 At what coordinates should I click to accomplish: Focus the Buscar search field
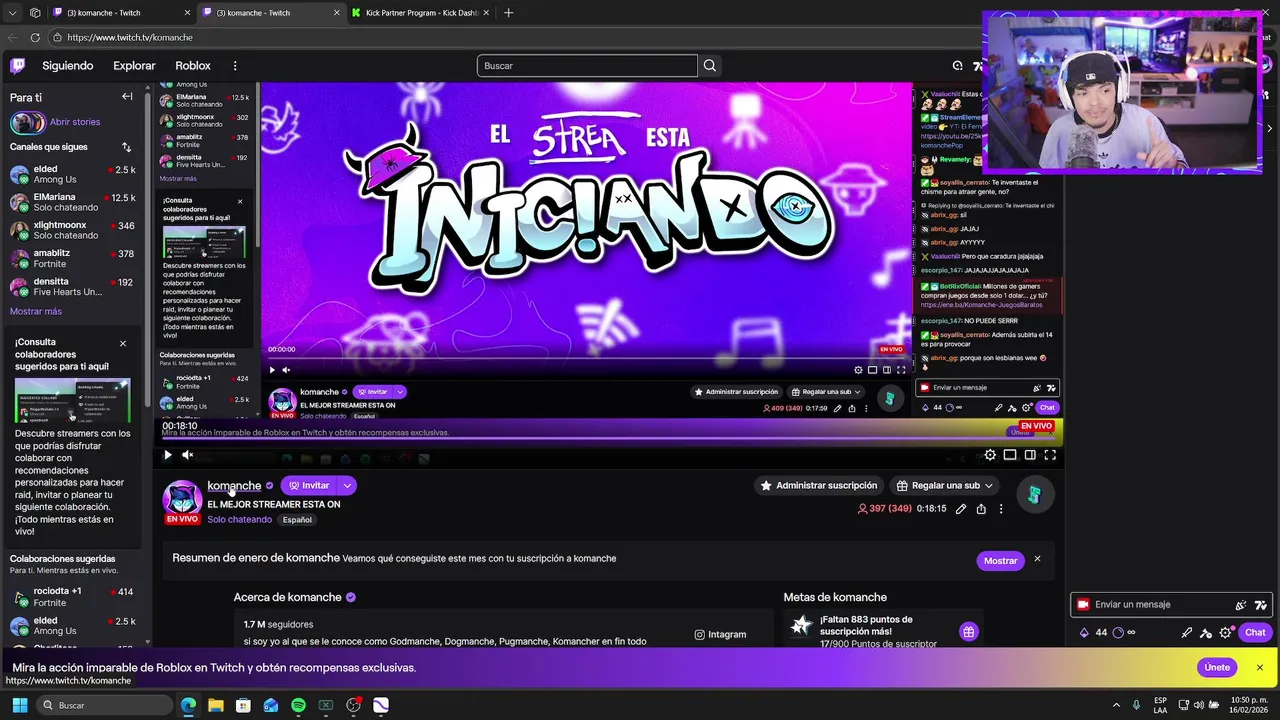click(x=587, y=66)
